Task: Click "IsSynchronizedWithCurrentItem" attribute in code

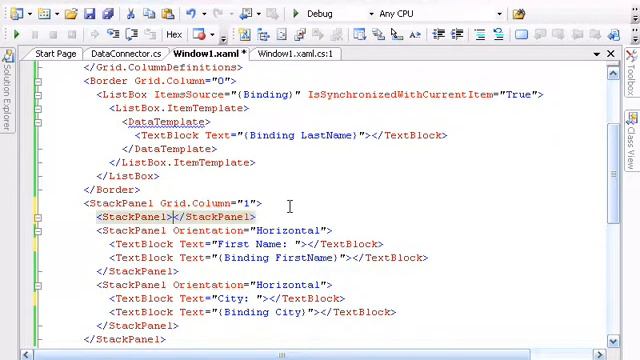Action: tap(400, 95)
